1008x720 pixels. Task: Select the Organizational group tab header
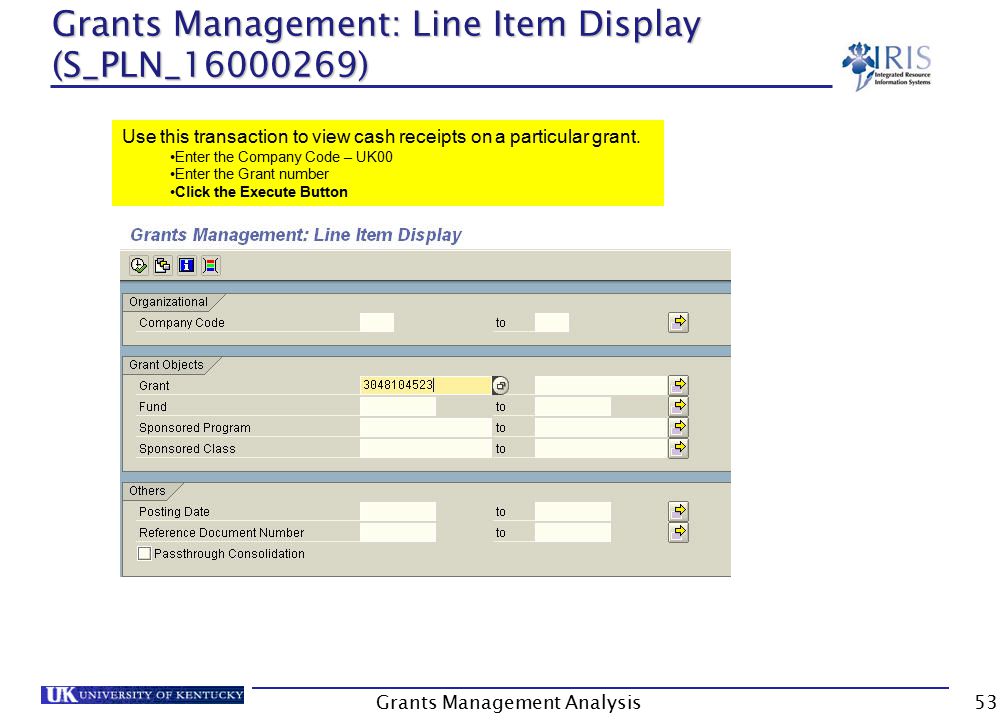(x=168, y=302)
